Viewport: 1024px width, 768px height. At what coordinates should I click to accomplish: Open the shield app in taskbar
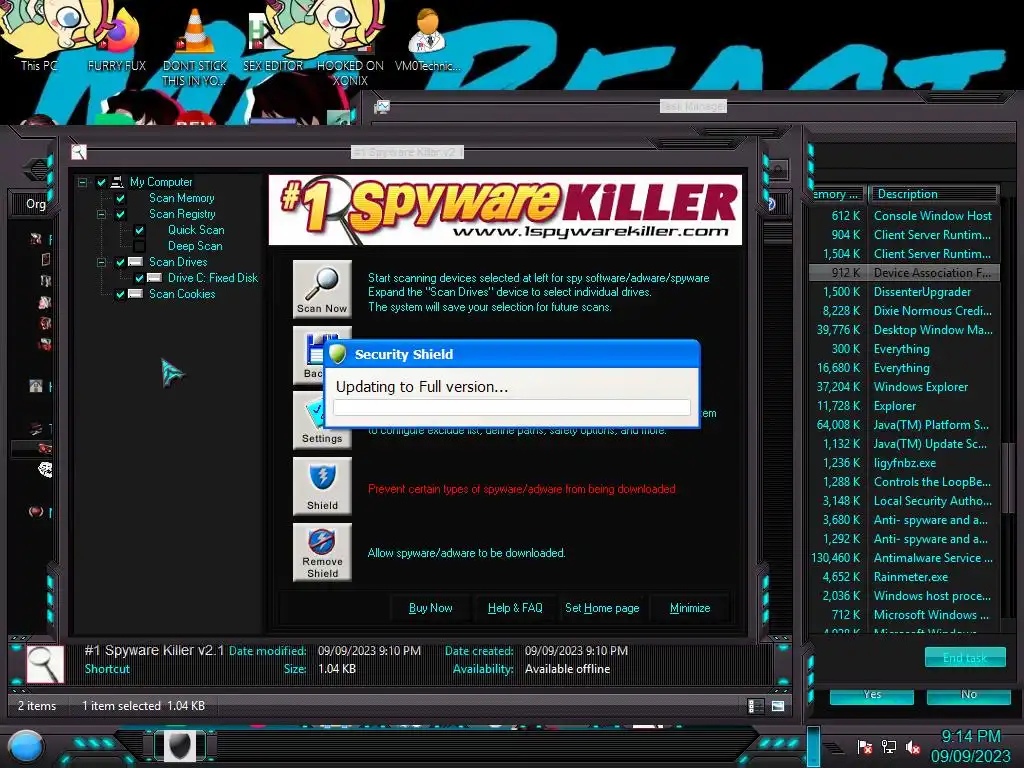point(179,746)
